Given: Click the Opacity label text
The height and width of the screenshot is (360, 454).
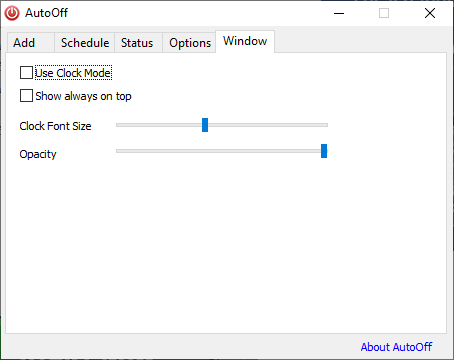Looking at the screenshot, I should (x=38, y=154).
